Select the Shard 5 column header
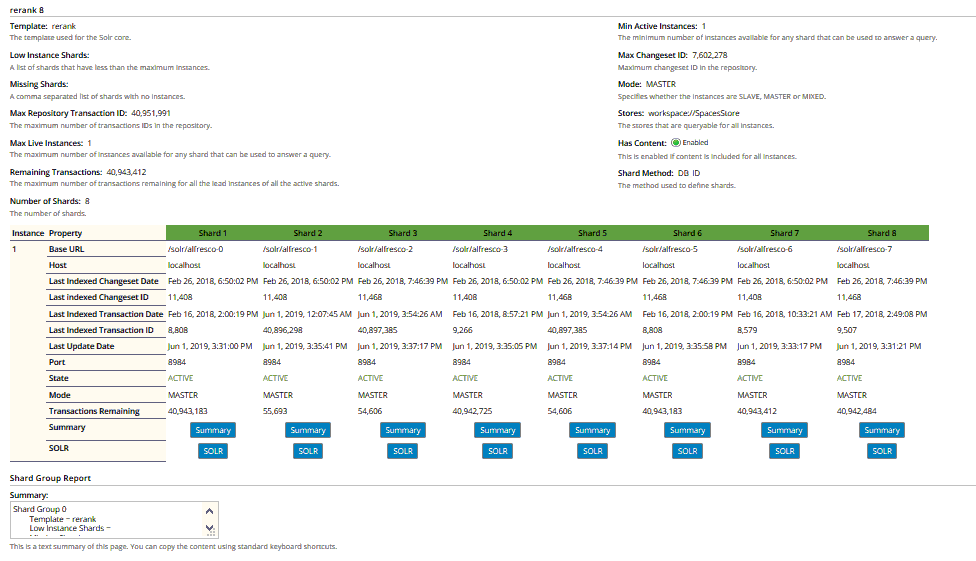976x561 pixels. (x=593, y=233)
